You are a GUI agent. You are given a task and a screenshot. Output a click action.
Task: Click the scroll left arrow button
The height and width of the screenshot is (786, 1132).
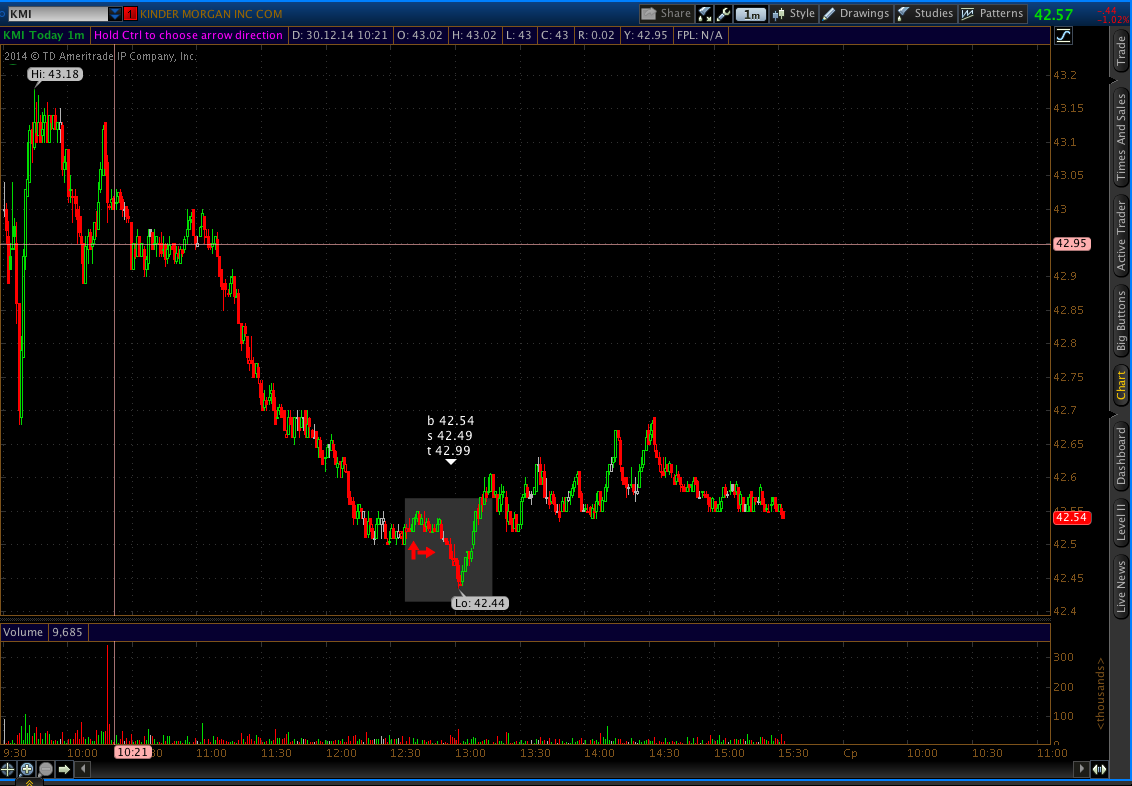(83, 768)
